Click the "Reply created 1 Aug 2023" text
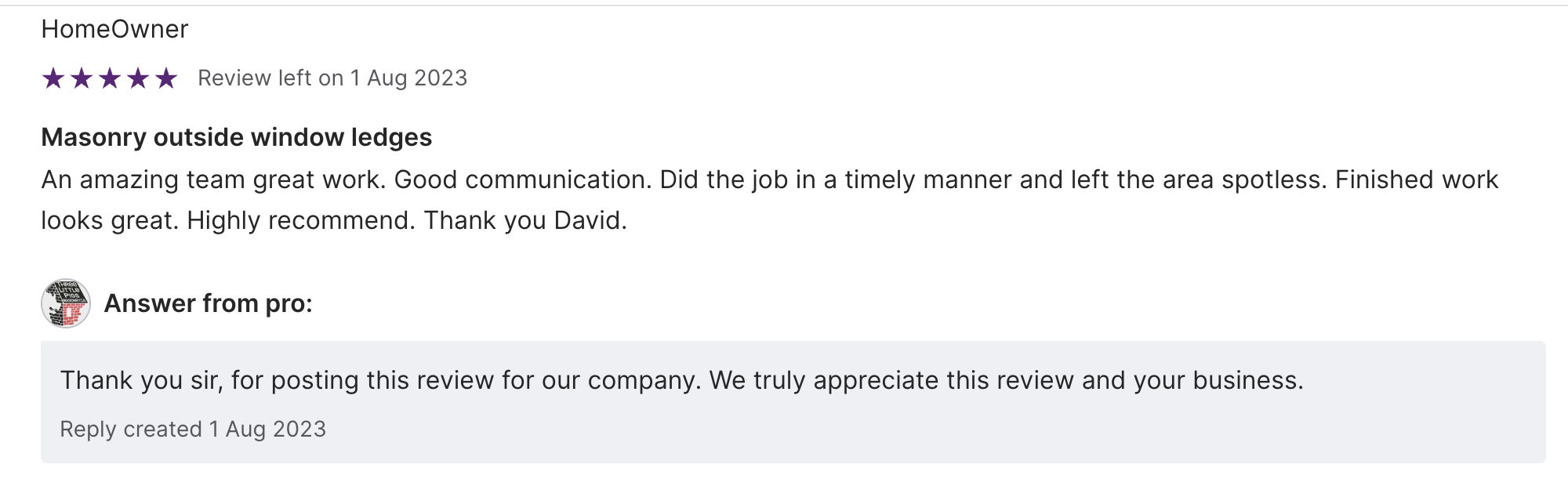Viewport: 1568px width, 497px height. coord(193,430)
